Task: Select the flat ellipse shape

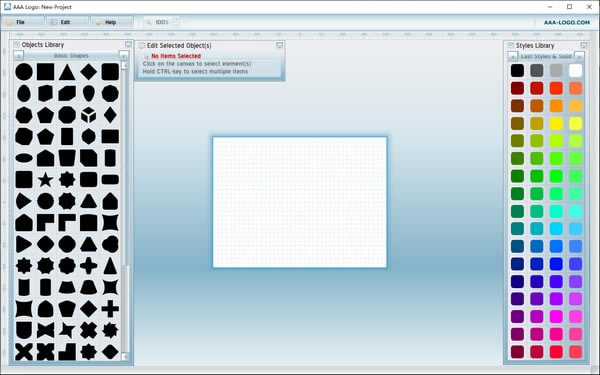Action: pos(24,158)
